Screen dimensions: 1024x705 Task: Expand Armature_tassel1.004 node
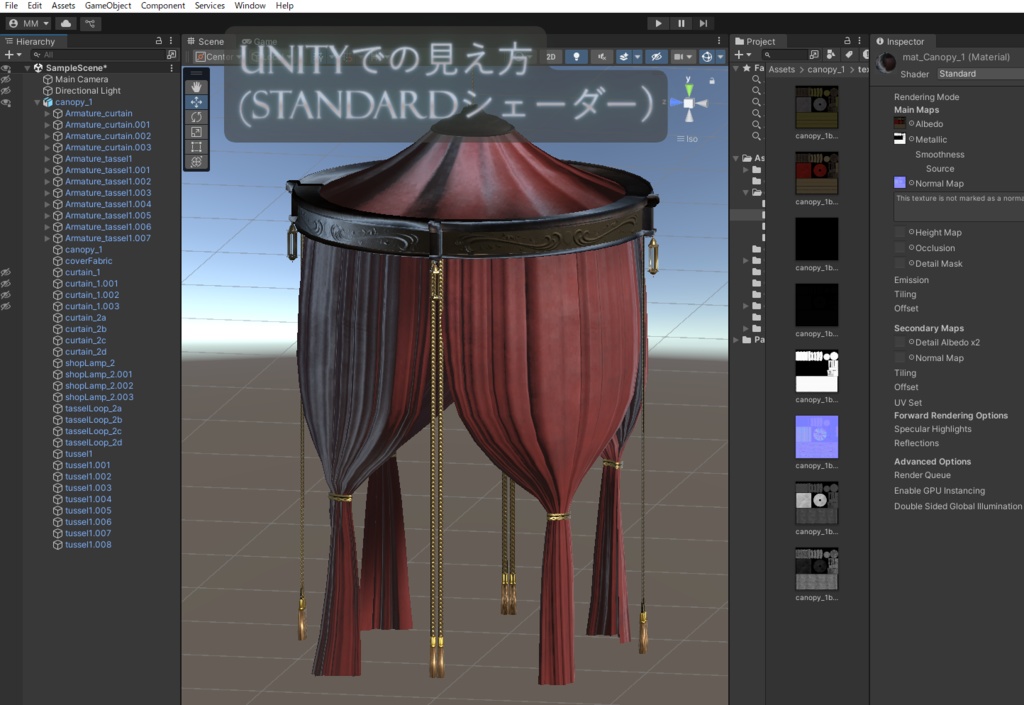[47, 204]
